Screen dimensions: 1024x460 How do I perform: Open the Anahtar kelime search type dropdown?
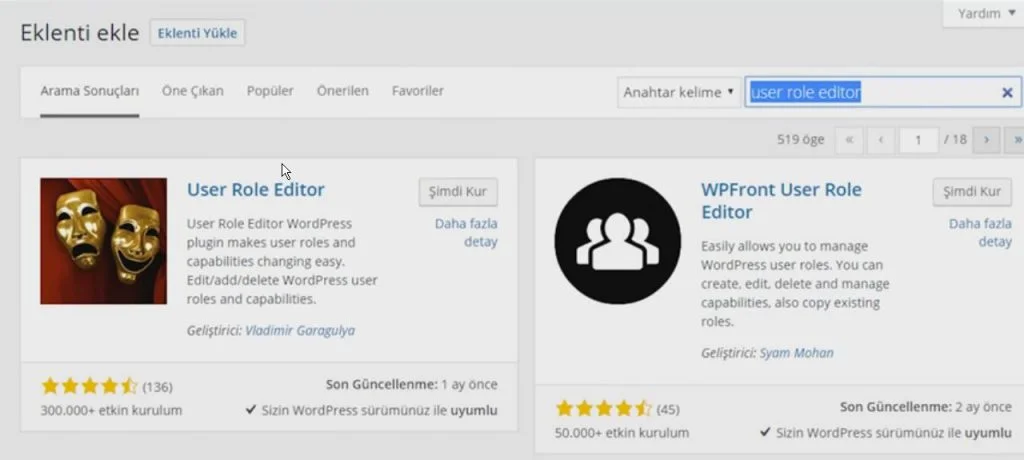pyautogui.click(x=679, y=92)
